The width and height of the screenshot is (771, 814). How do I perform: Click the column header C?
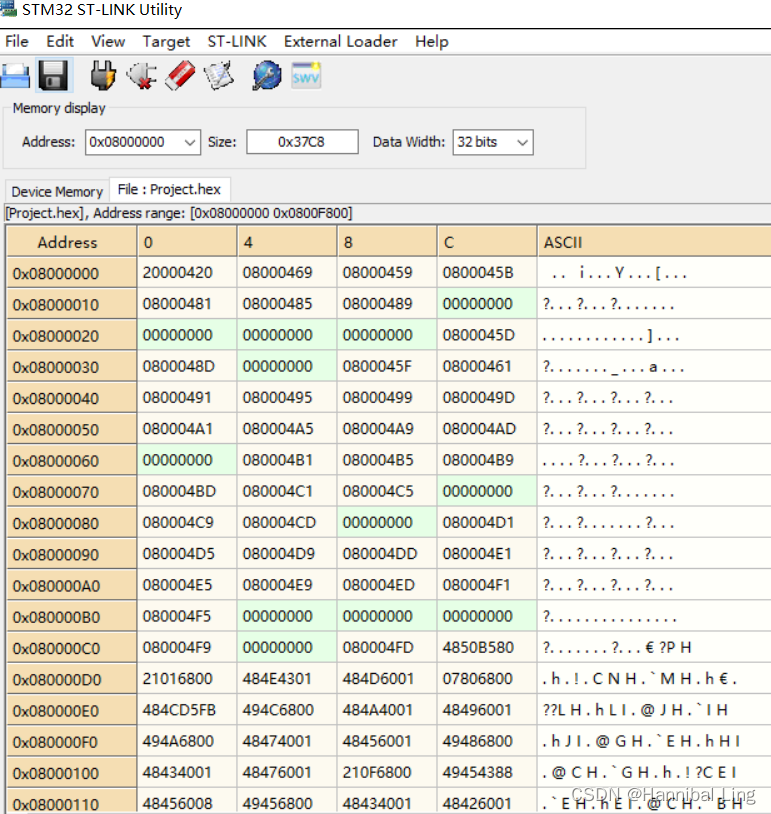pos(487,242)
